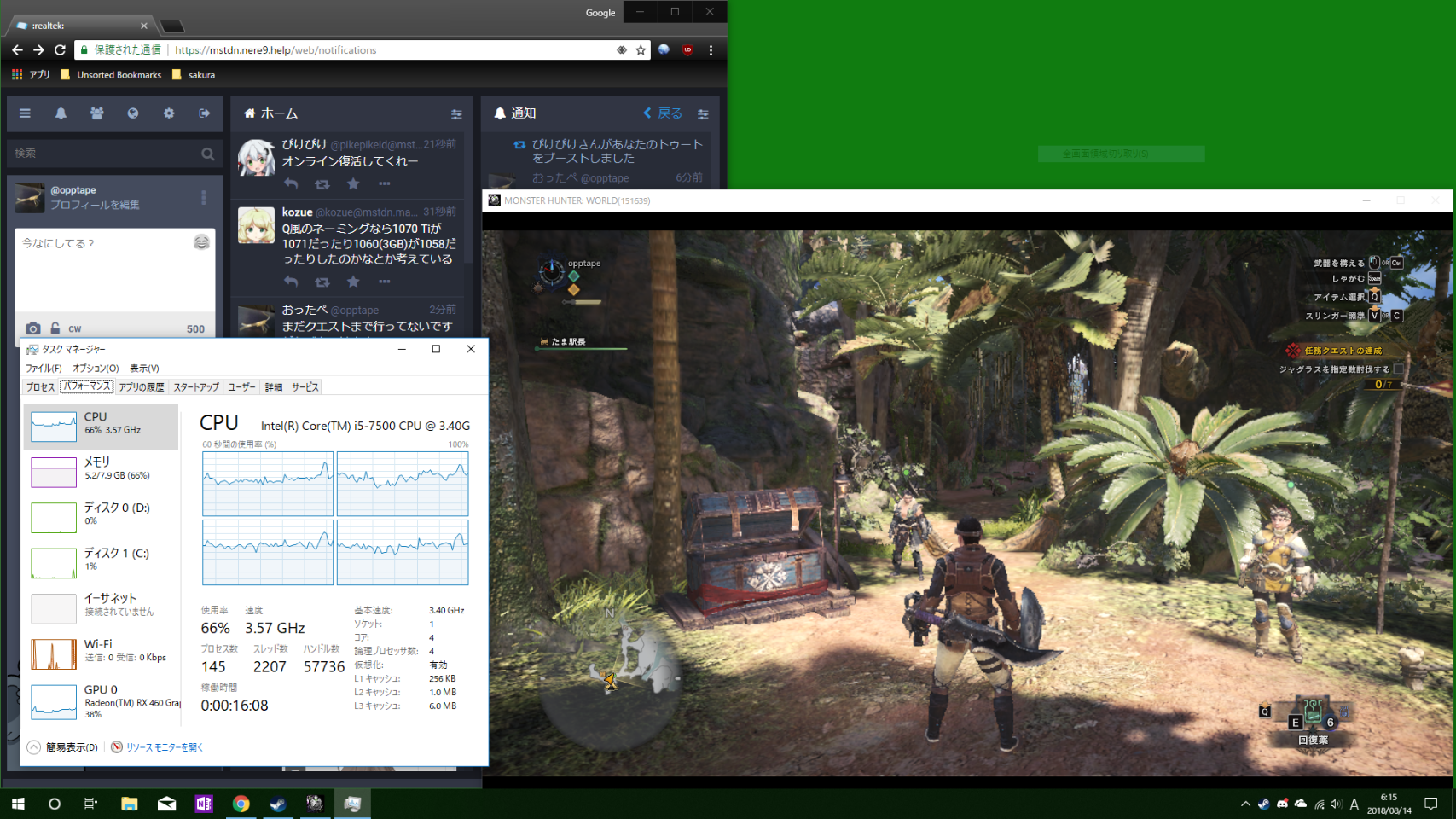Open sakura bookmark folder
Viewport: 1456px width, 819px height.
[194, 75]
